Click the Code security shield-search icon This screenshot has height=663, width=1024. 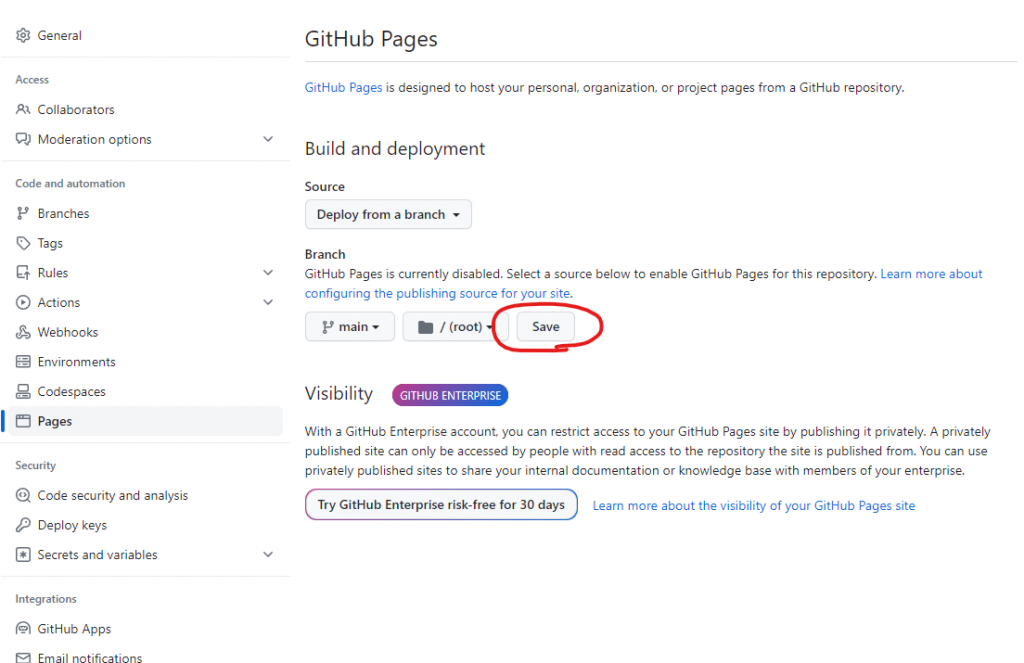pyautogui.click(x=23, y=495)
